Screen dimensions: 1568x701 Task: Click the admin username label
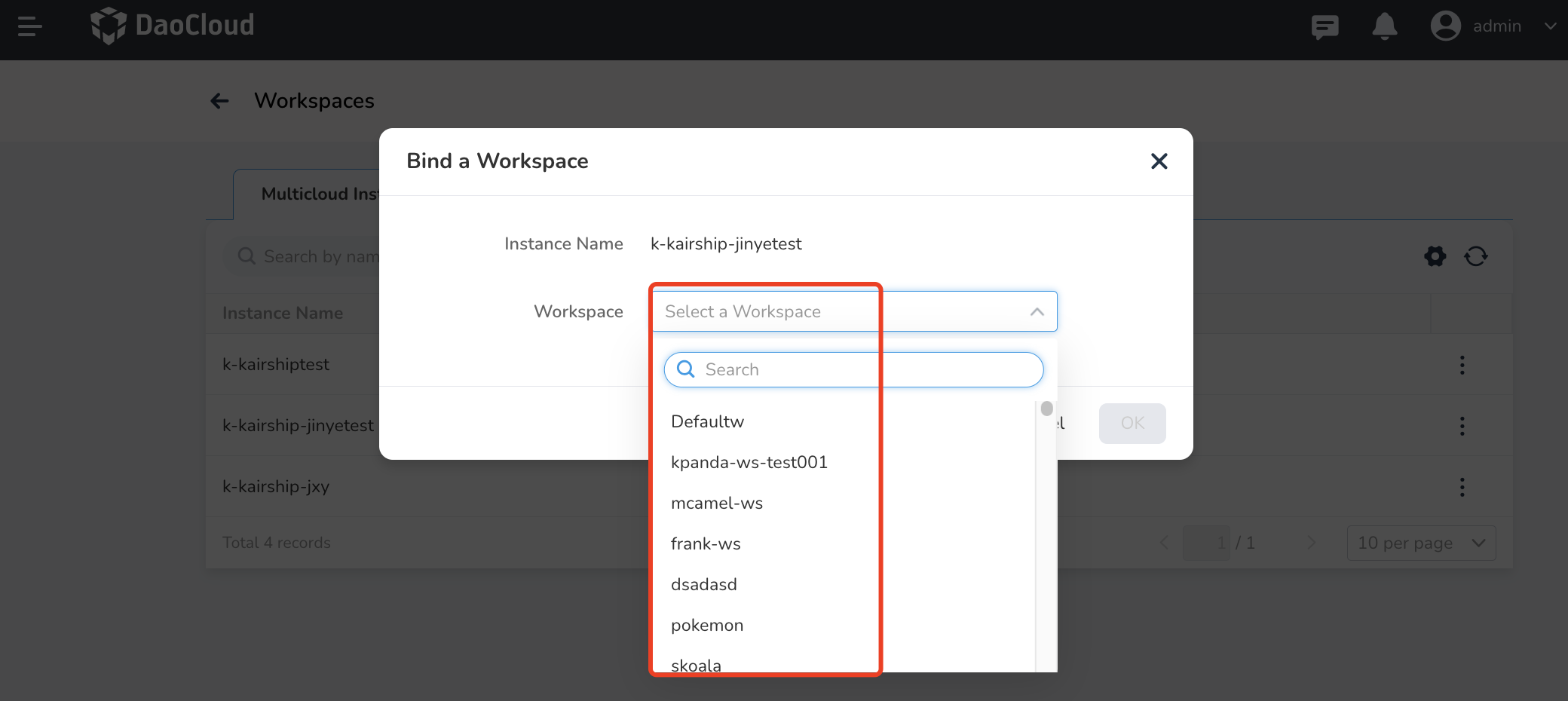coord(1496,26)
